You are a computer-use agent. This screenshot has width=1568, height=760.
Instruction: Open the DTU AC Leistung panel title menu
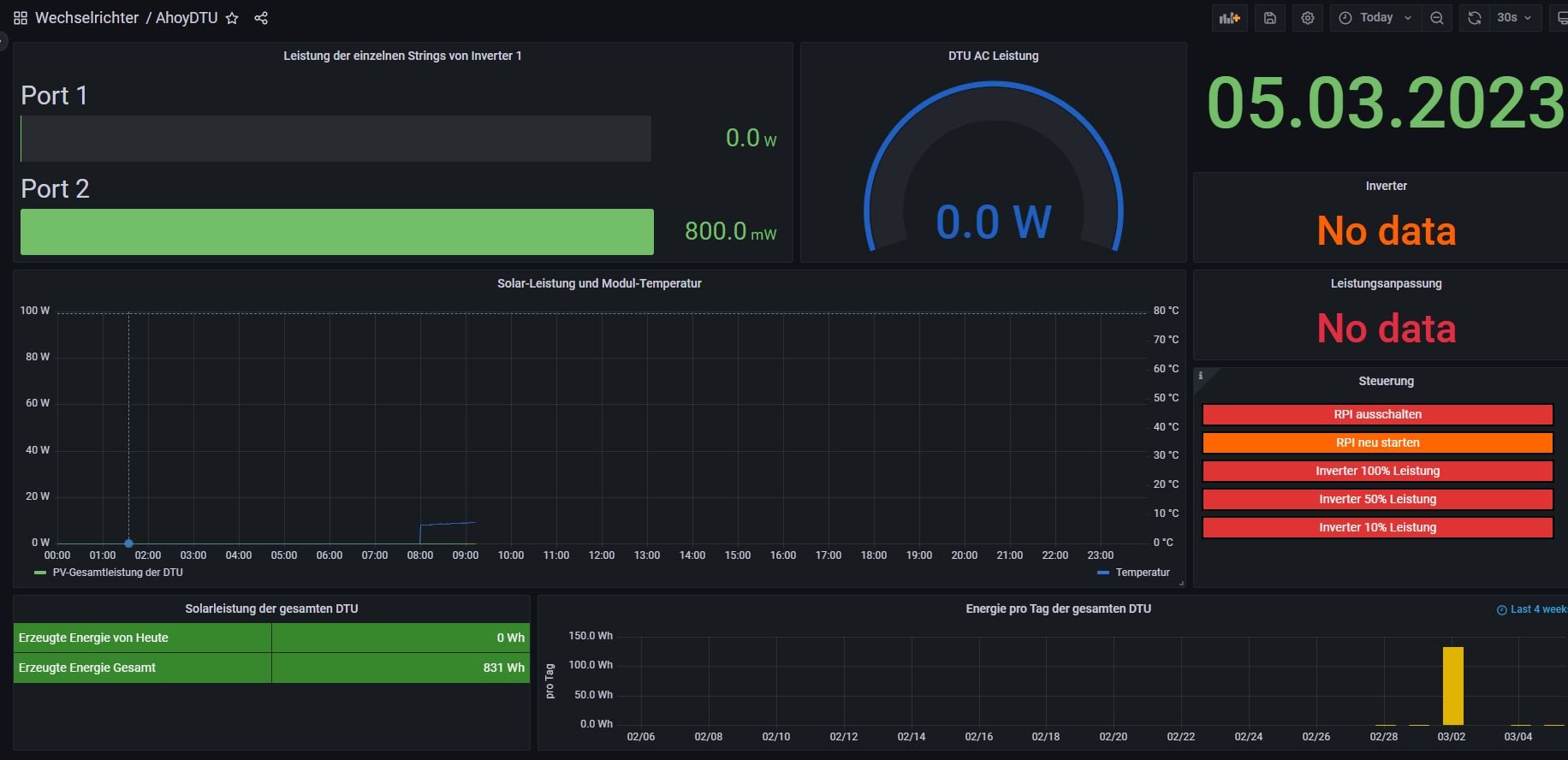(x=993, y=56)
